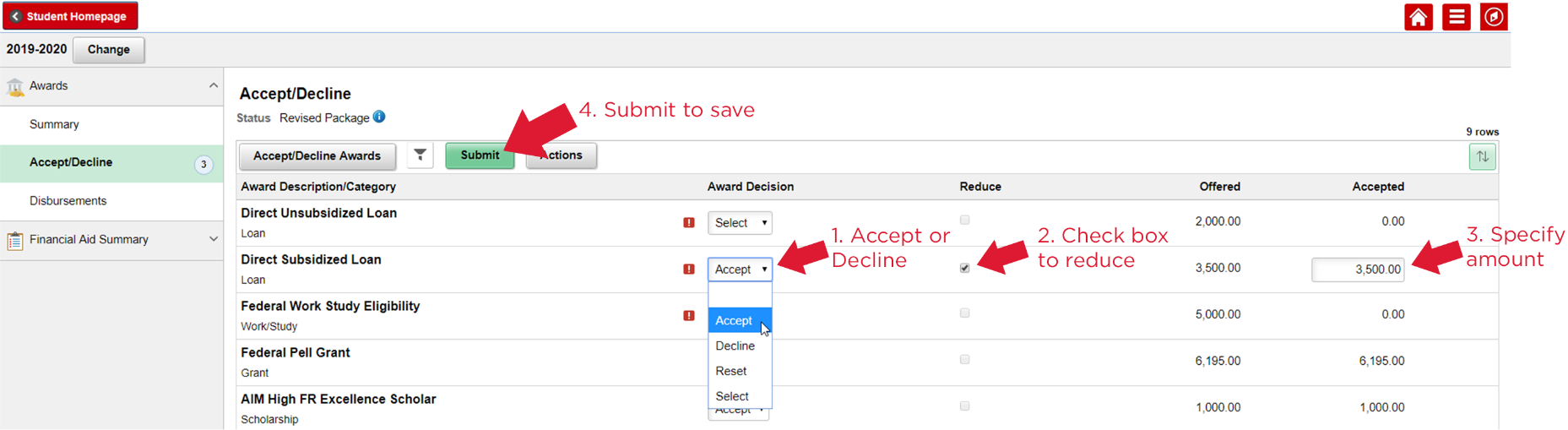Click the green Submit button

(x=480, y=155)
